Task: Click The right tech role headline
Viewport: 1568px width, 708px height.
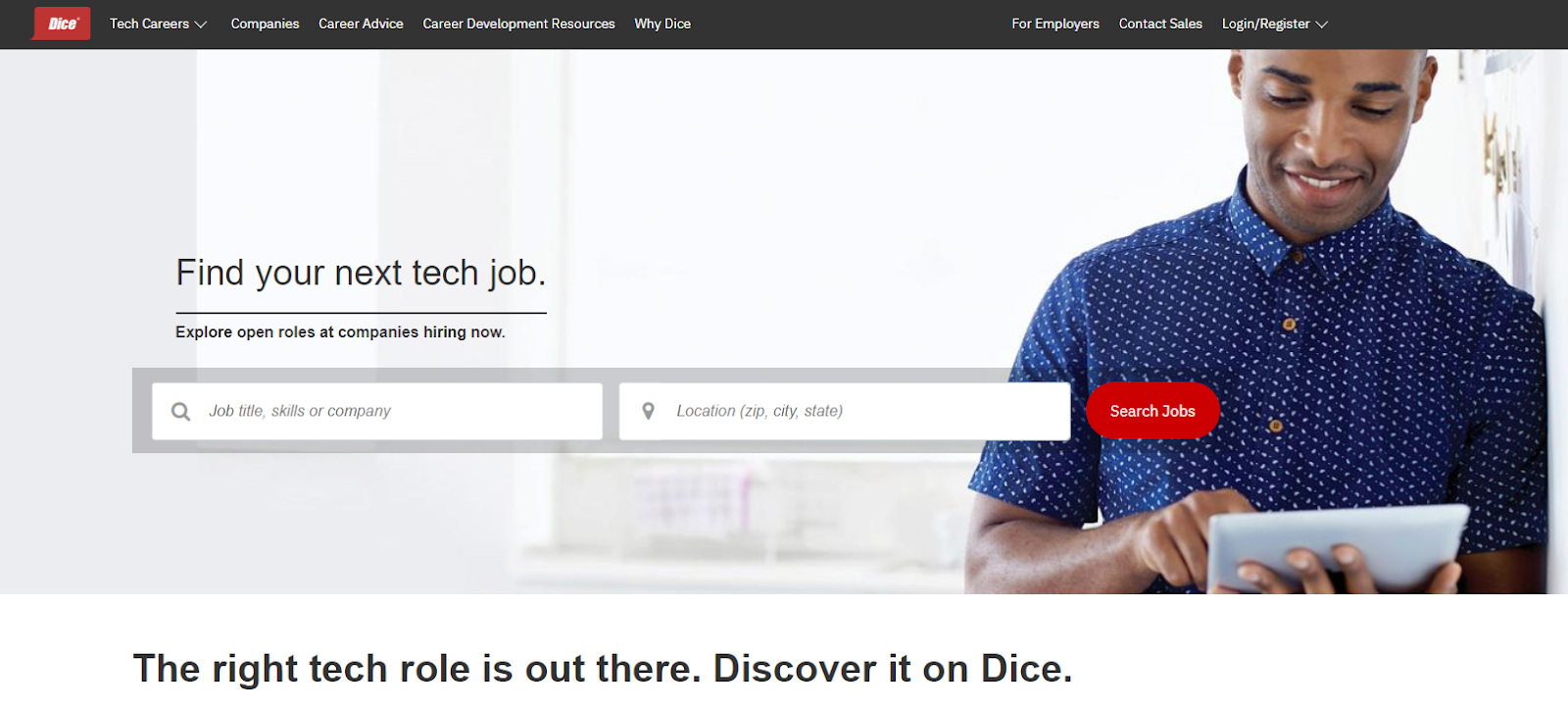Action: (x=603, y=669)
